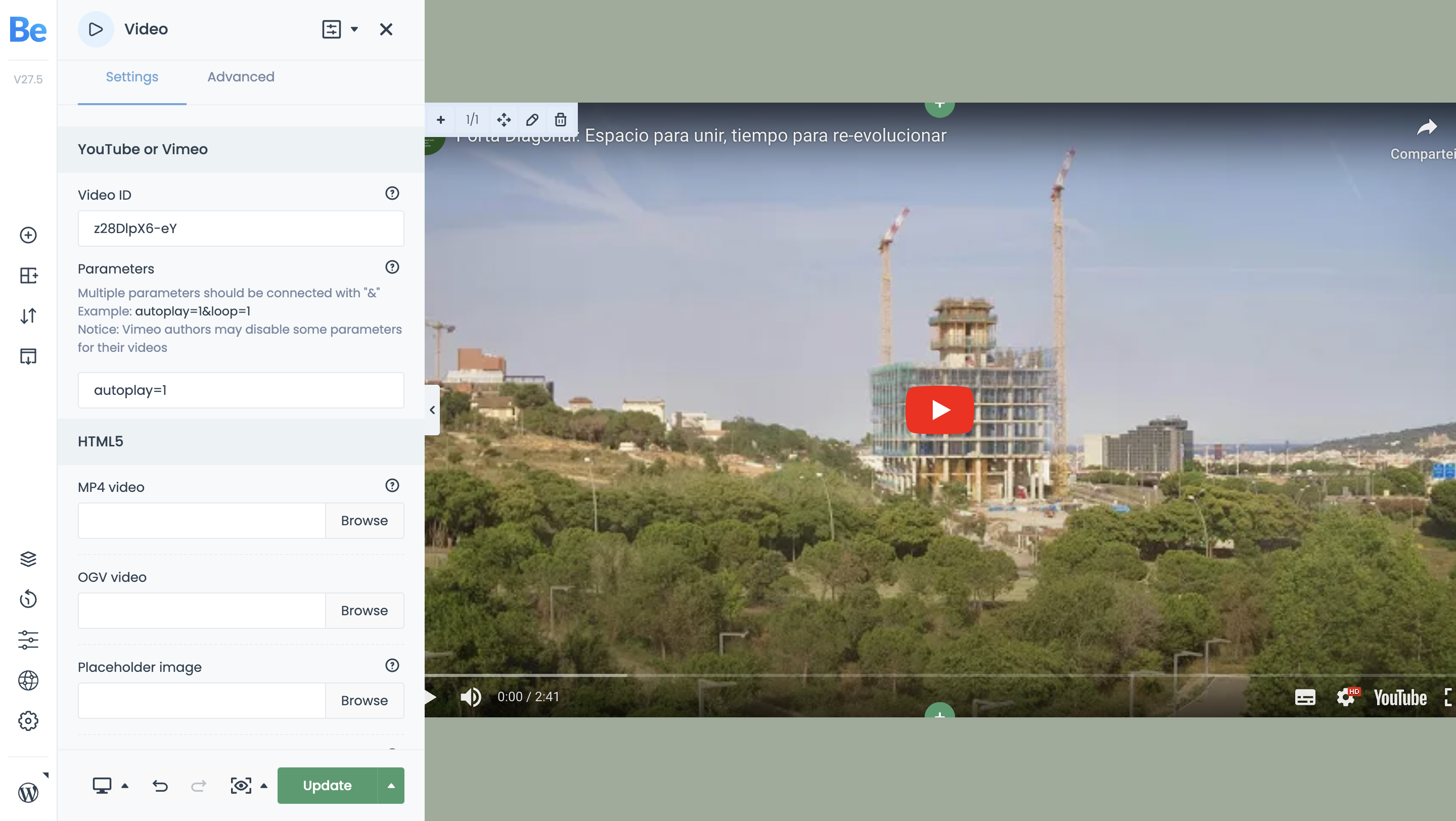Focus the Video ID input field
1456x821 pixels.
[241, 229]
